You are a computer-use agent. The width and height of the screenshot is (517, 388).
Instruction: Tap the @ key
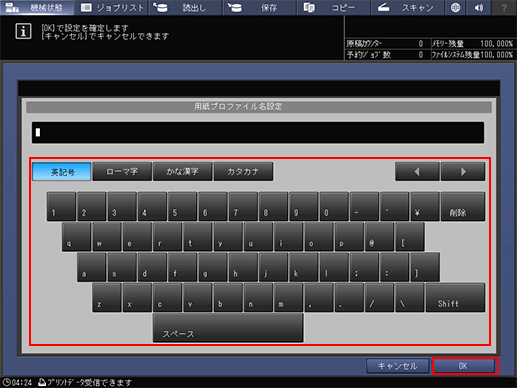[380, 237]
